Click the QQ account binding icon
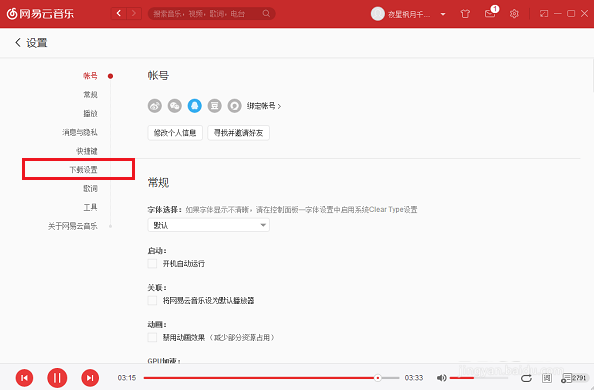 [x=195, y=106]
